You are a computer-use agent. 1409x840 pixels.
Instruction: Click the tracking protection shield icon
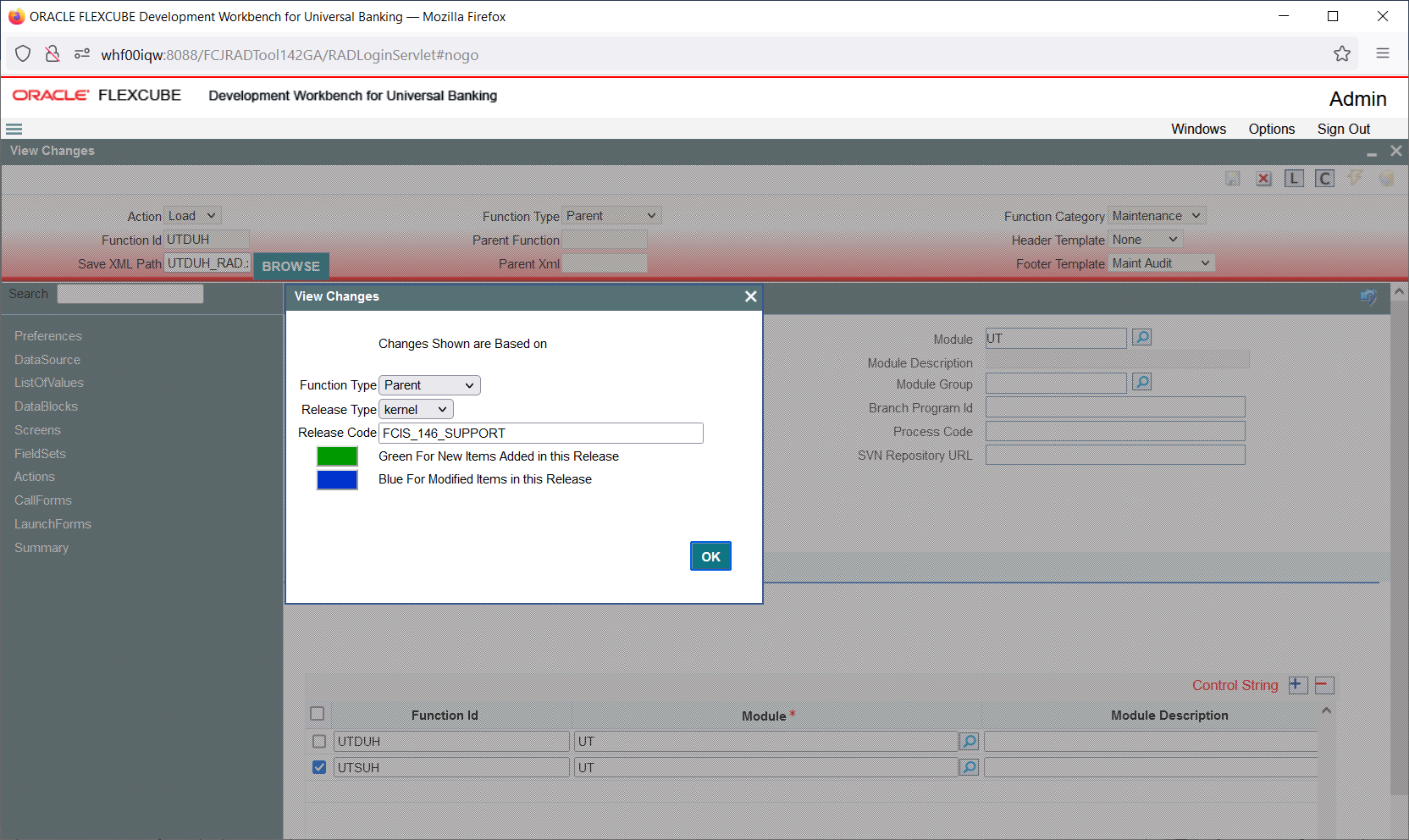(23, 54)
